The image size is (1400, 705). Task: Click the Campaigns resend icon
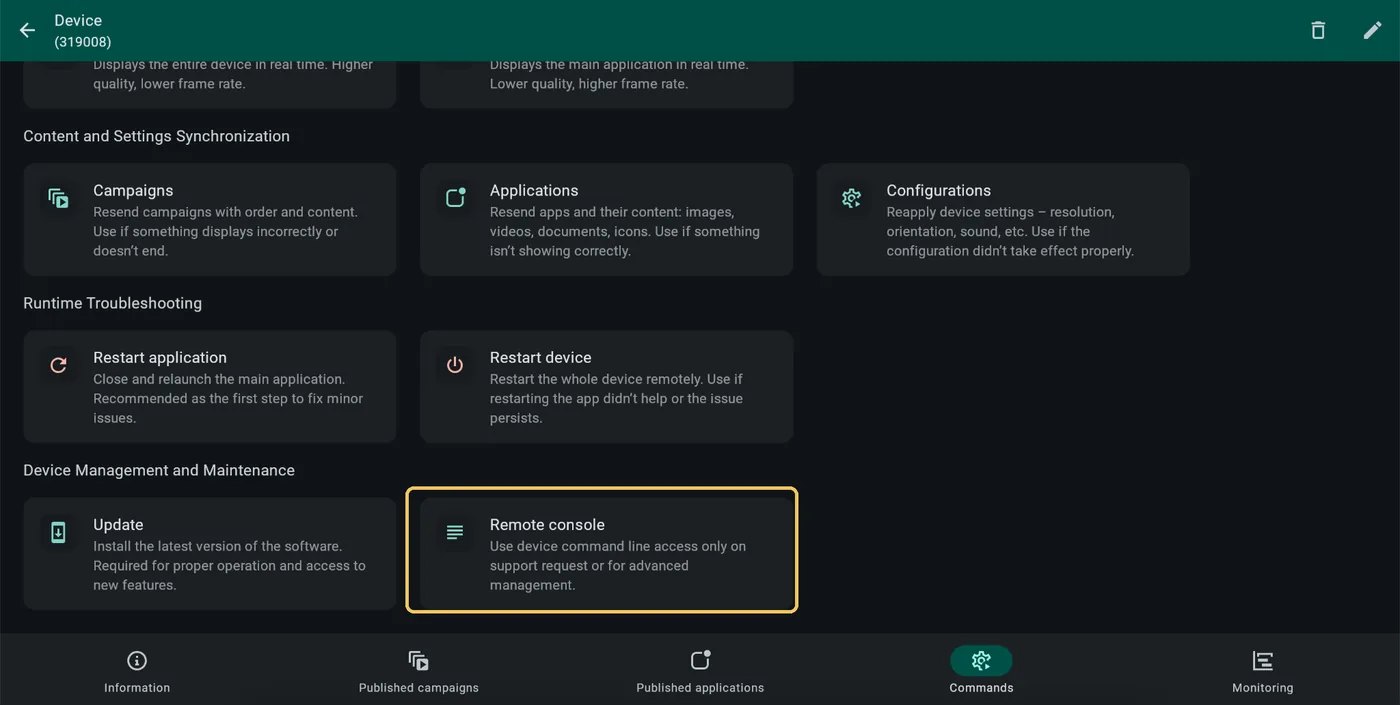[x=58, y=197]
